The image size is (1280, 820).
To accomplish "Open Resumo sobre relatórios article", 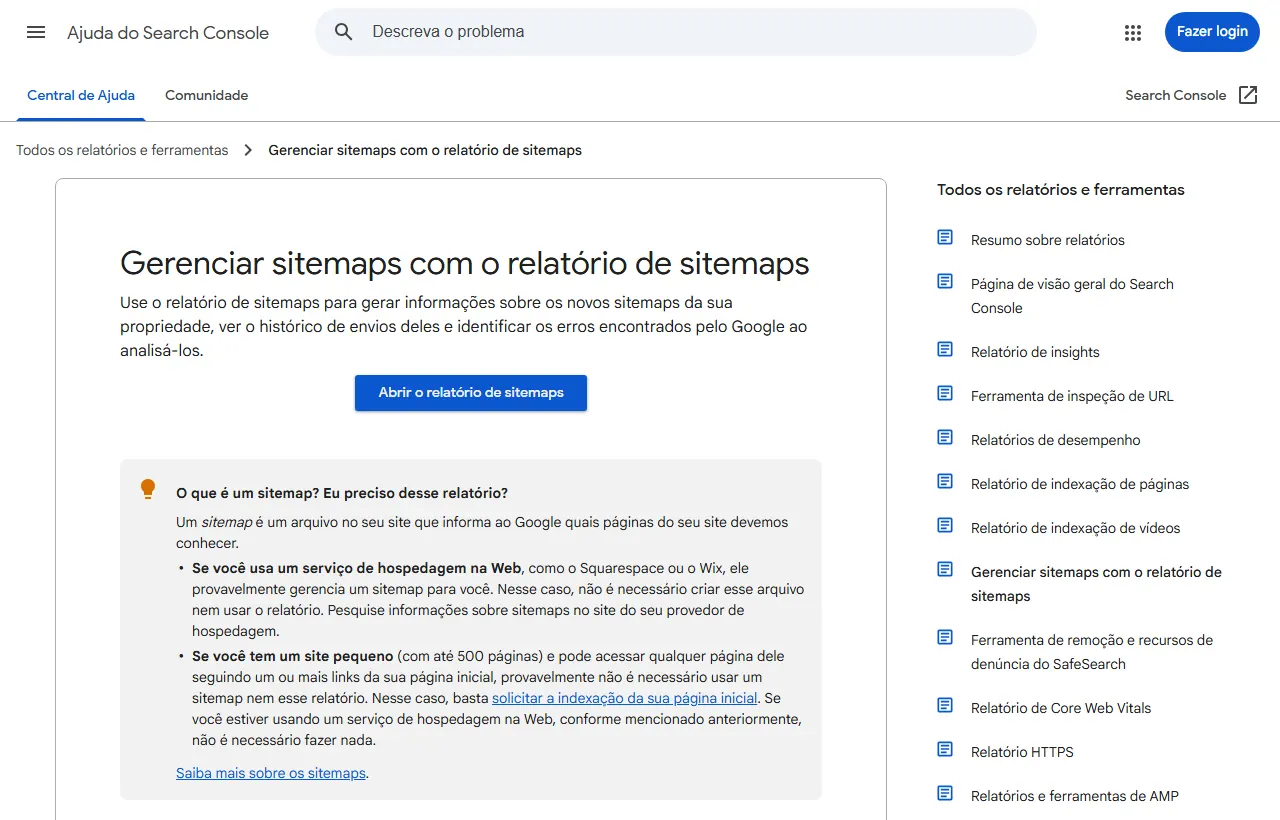I will [1048, 240].
